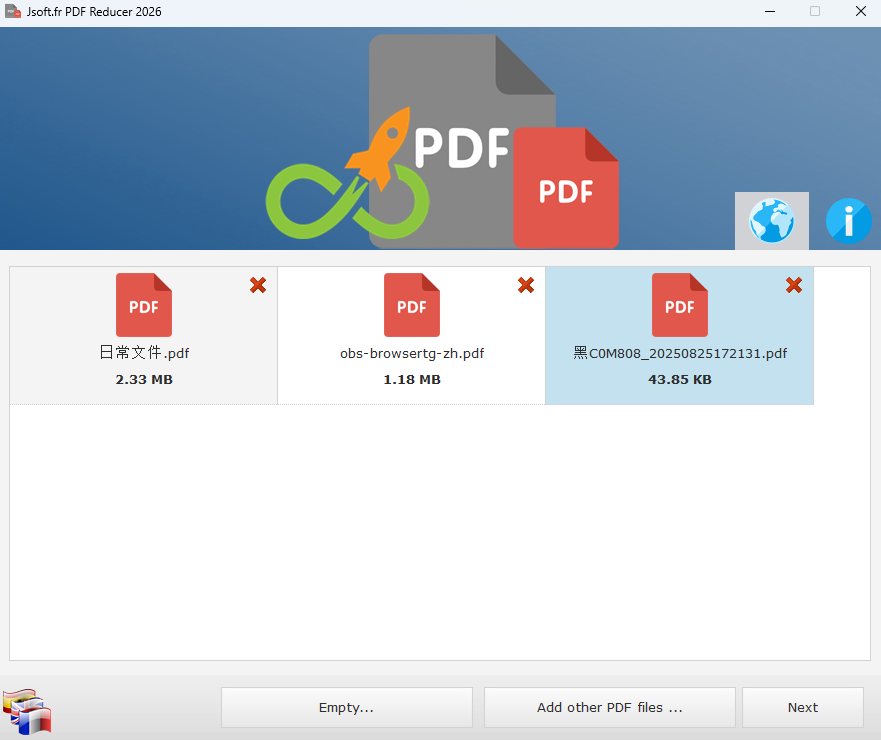Click the app icon in the title bar
881x740 pixels.
[13, 12]
